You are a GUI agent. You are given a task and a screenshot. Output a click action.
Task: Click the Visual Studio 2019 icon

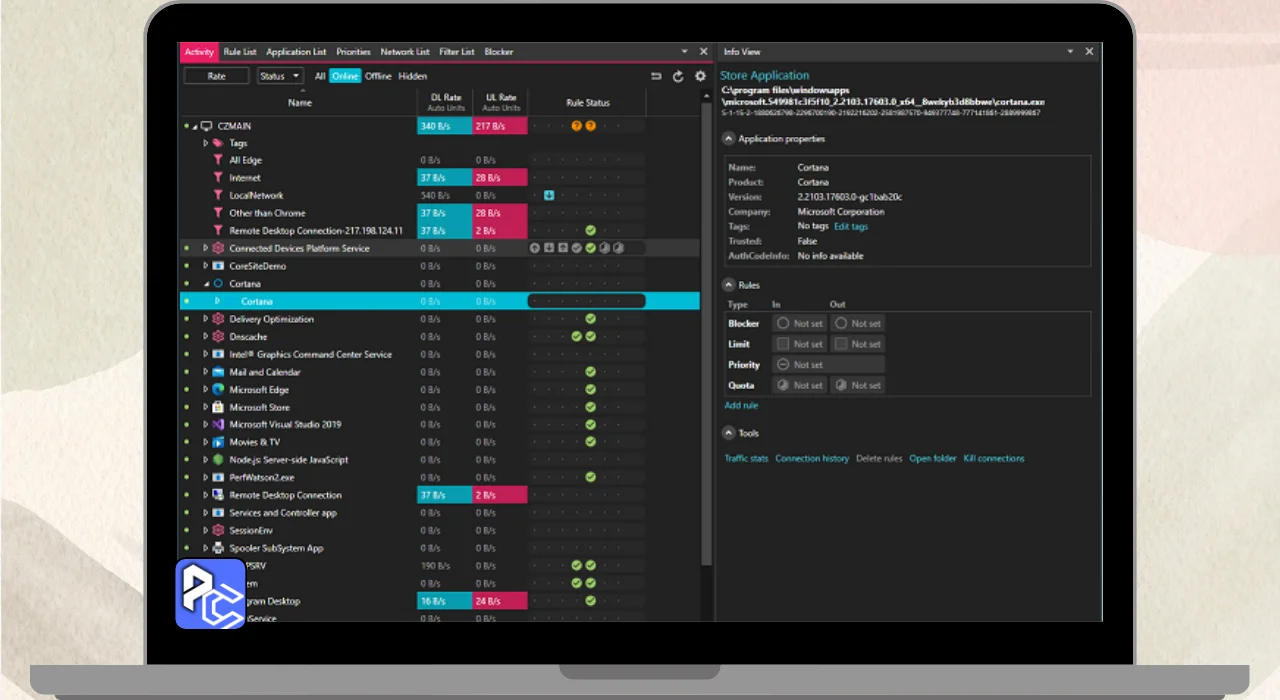point(218,424)
